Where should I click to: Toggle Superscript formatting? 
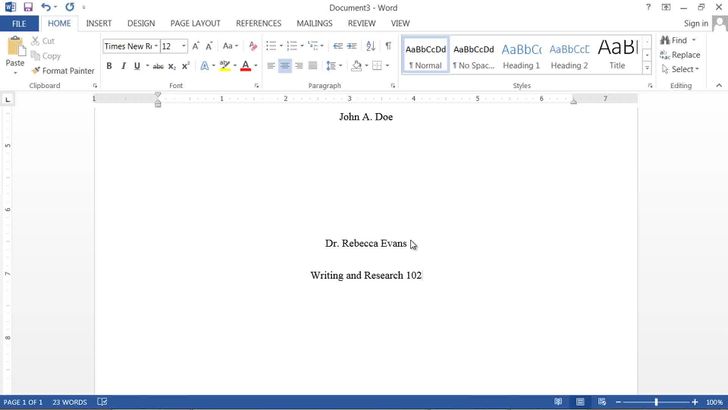click(186, 66)
